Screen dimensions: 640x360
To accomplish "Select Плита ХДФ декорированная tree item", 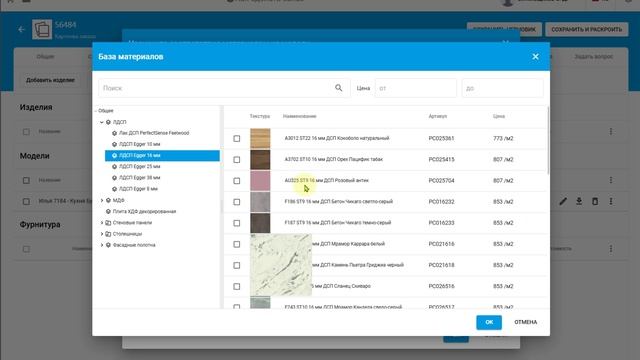I will (x=144, y=211).
